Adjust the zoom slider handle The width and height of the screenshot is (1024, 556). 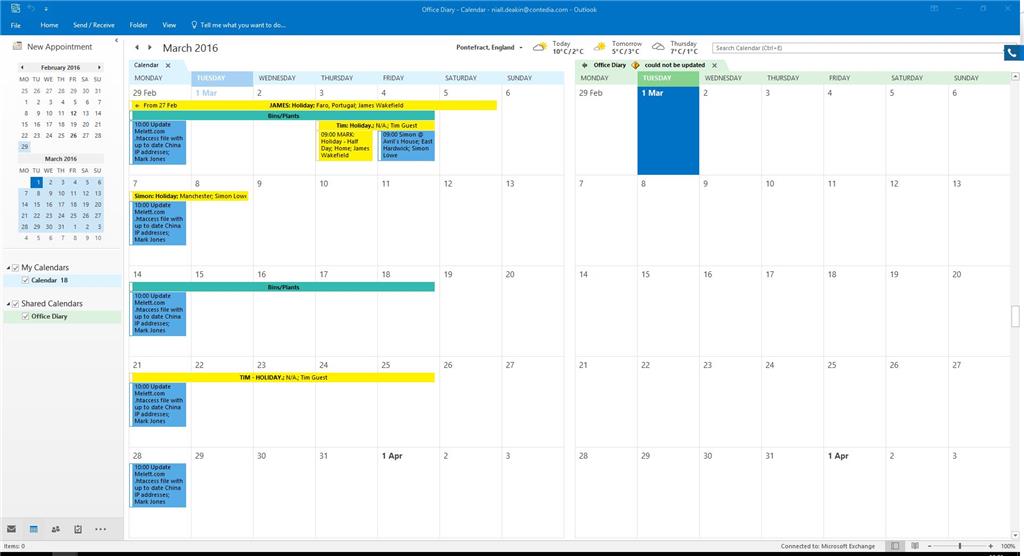point(959,546)
